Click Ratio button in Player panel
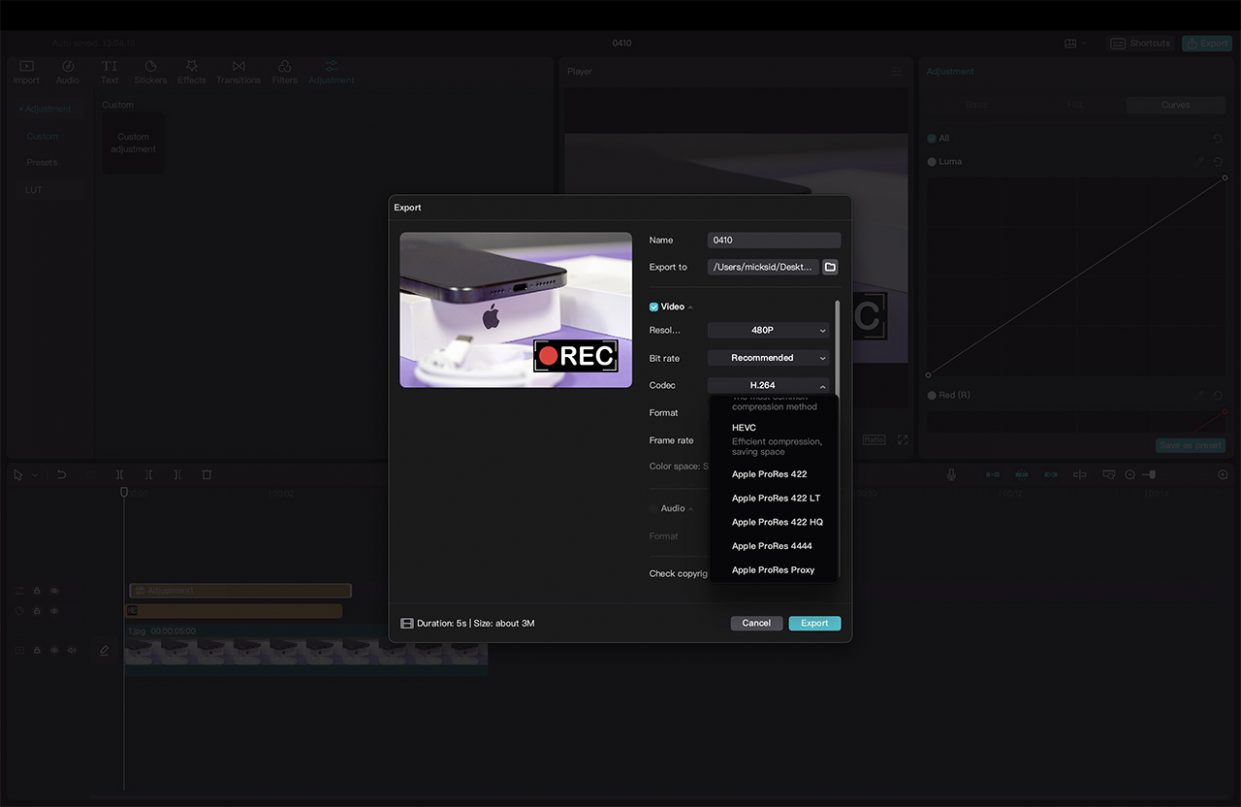1241x807 pixels. point(874,439)
